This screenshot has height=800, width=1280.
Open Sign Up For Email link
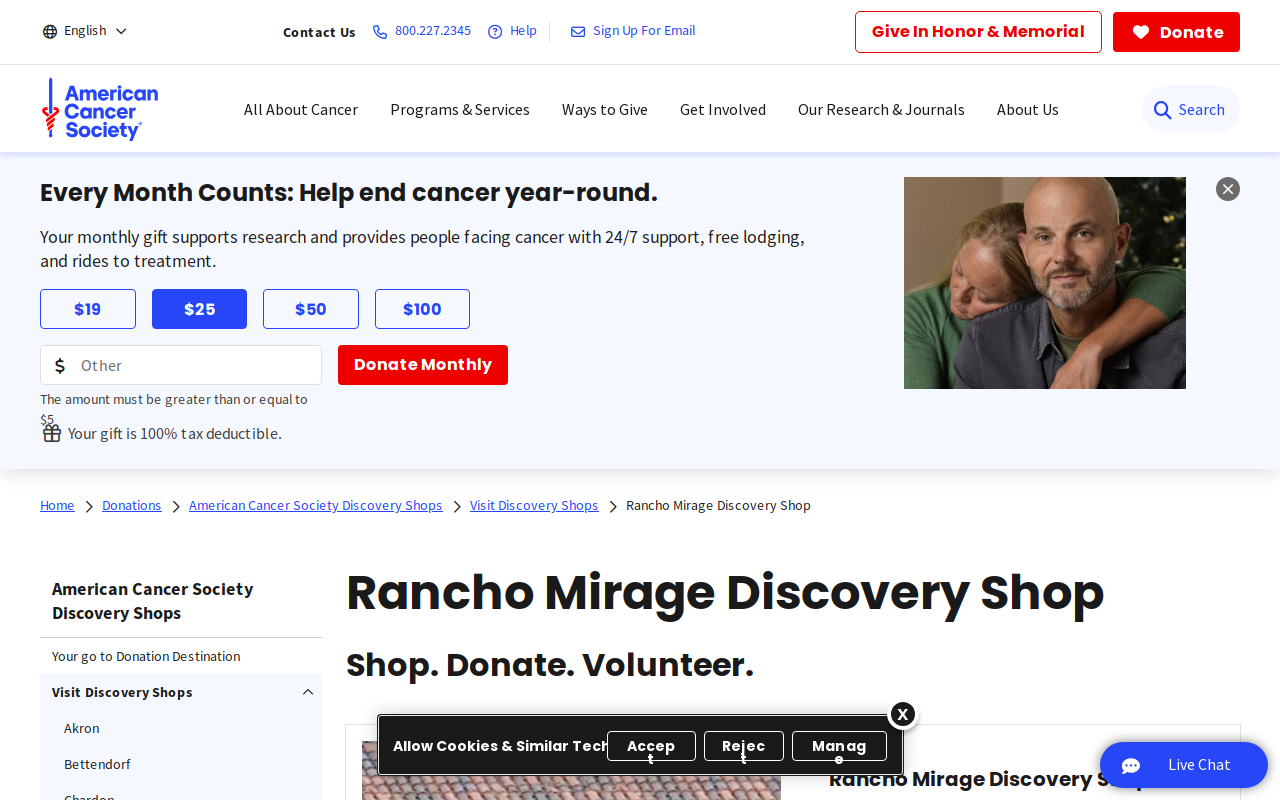pos(644,31)
